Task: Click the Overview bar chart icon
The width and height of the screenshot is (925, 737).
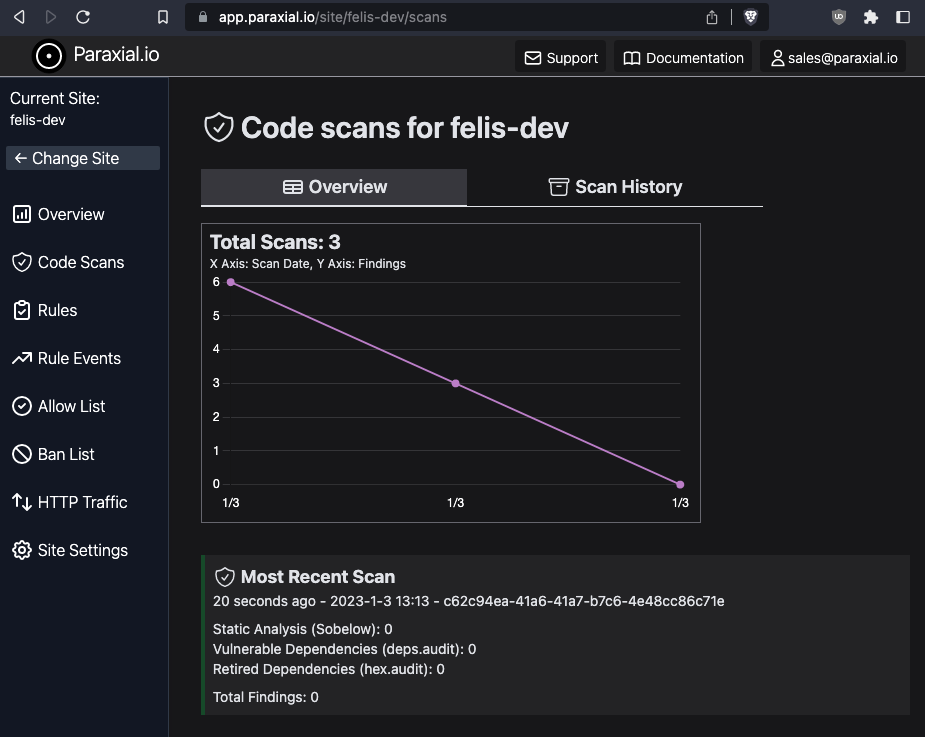Action: tap(22, 214)
